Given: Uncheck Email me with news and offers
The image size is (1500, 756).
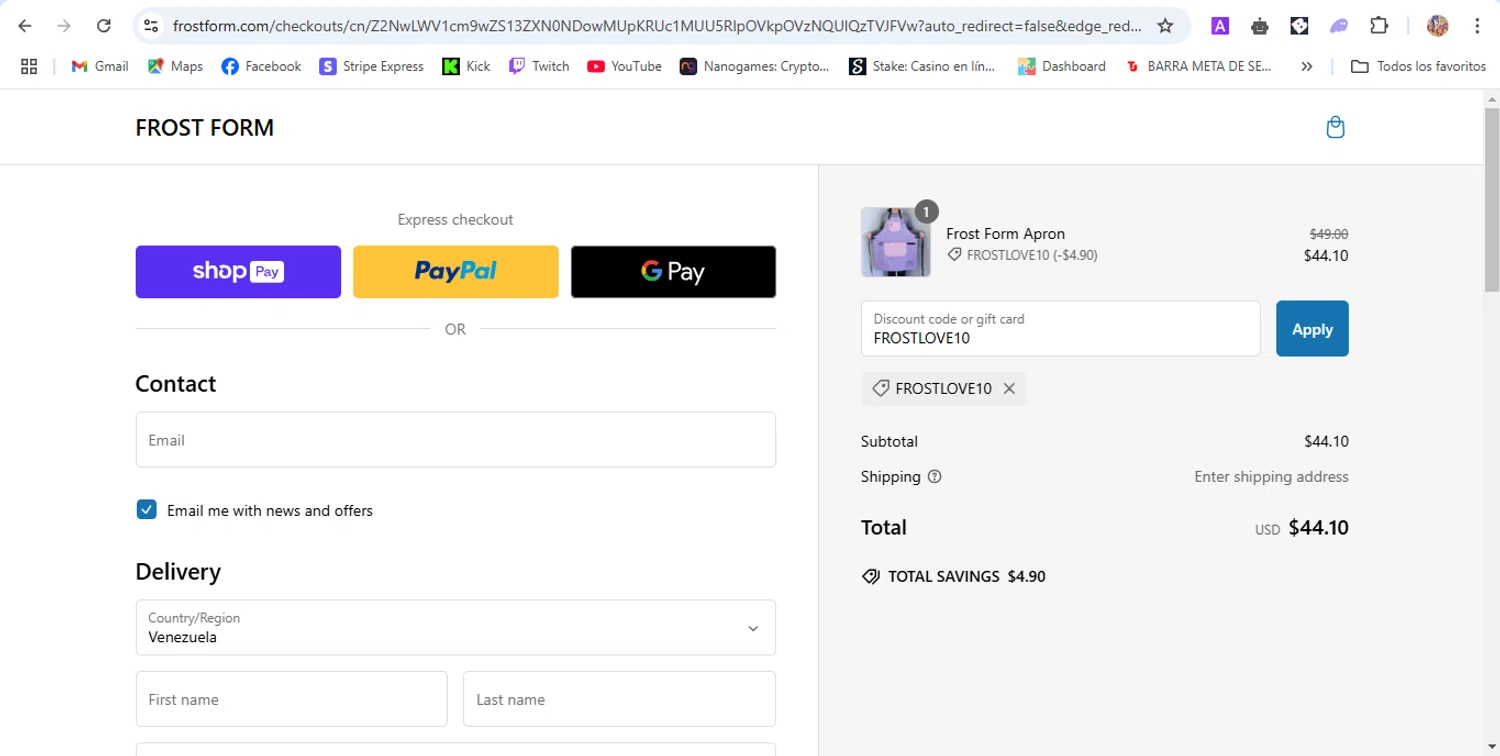Looking at the screenshot, I should (146, 510).
